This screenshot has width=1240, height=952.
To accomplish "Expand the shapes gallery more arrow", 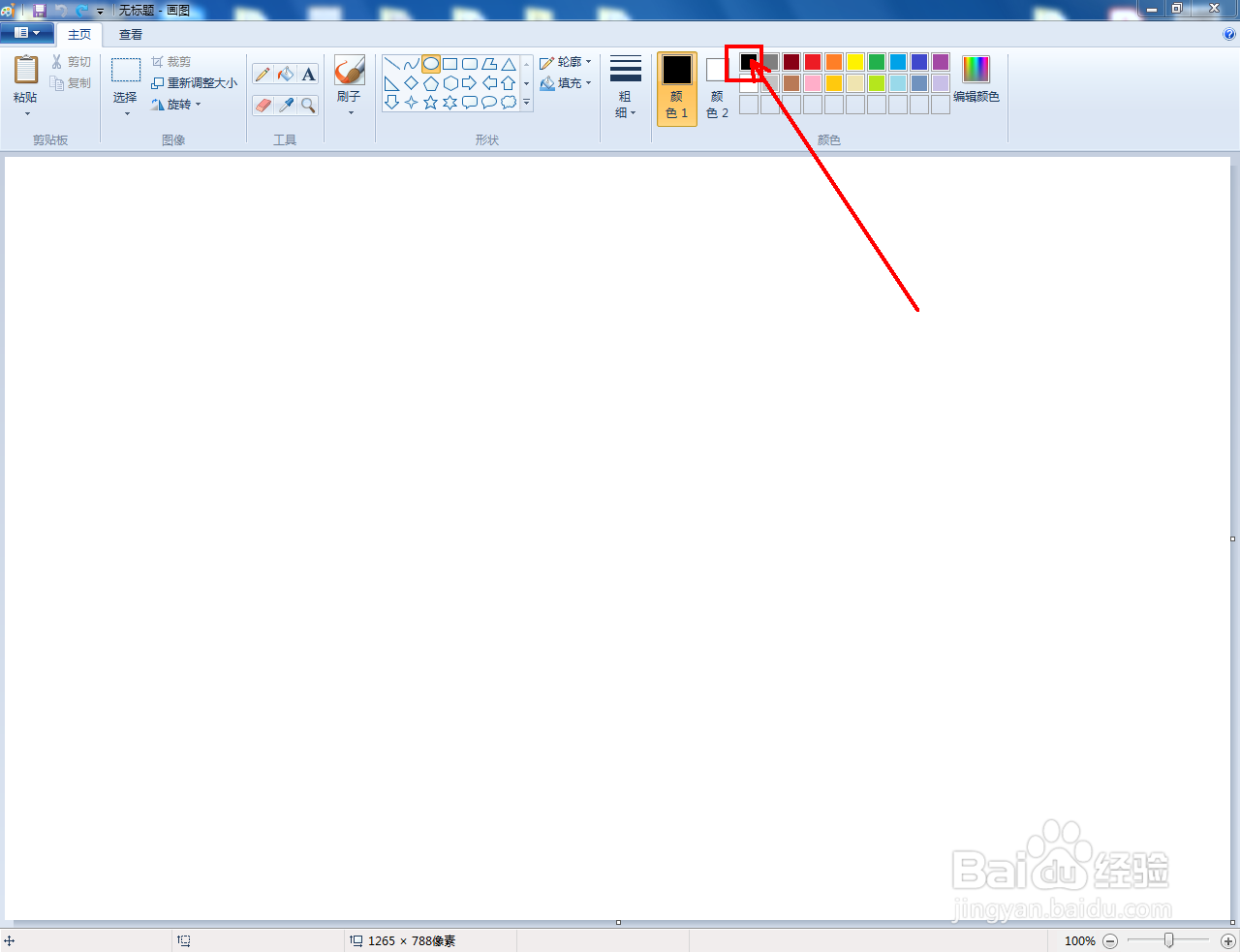I will coord(527,103).
